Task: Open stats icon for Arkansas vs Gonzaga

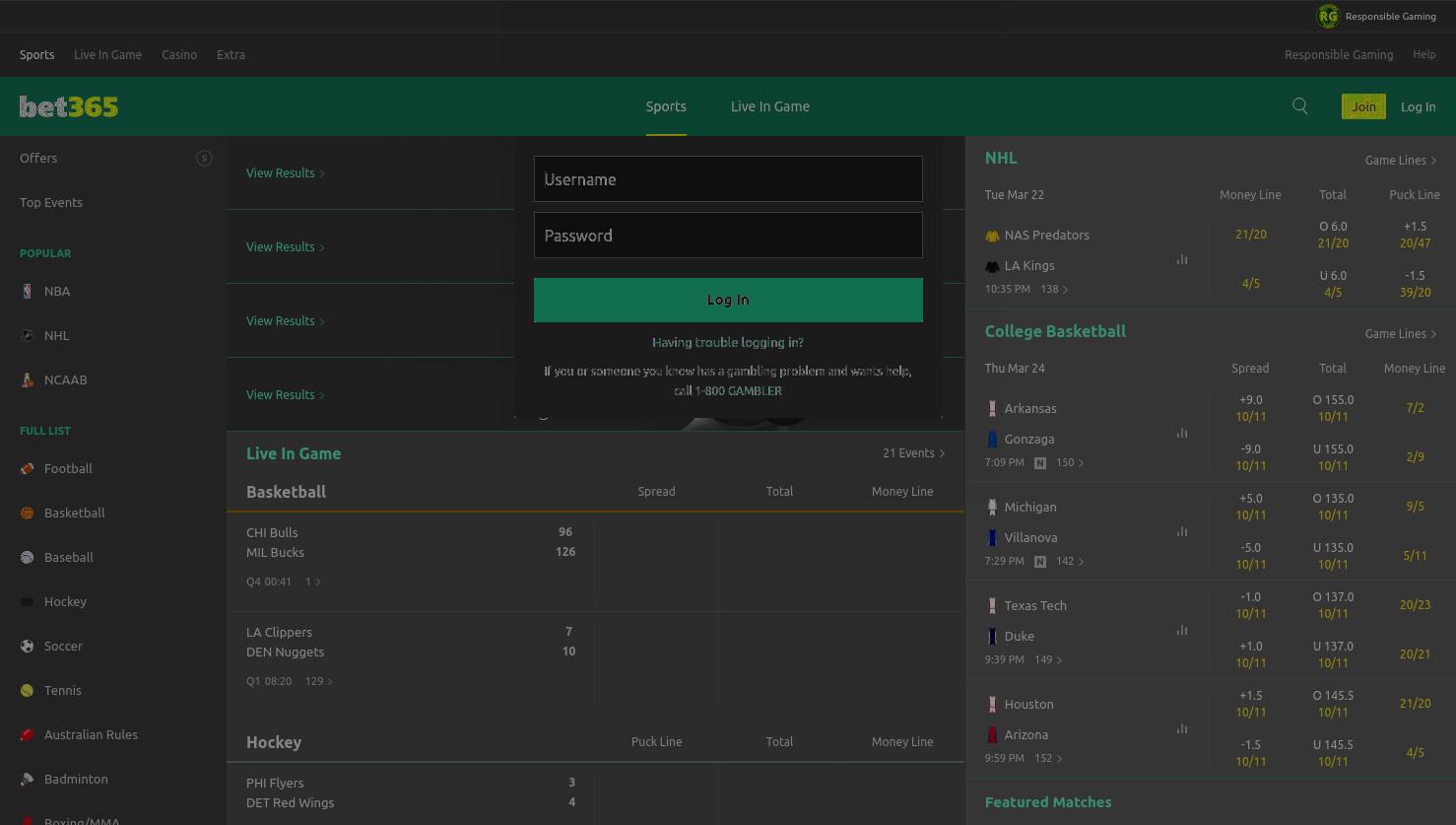Action: pos(1182,433)
